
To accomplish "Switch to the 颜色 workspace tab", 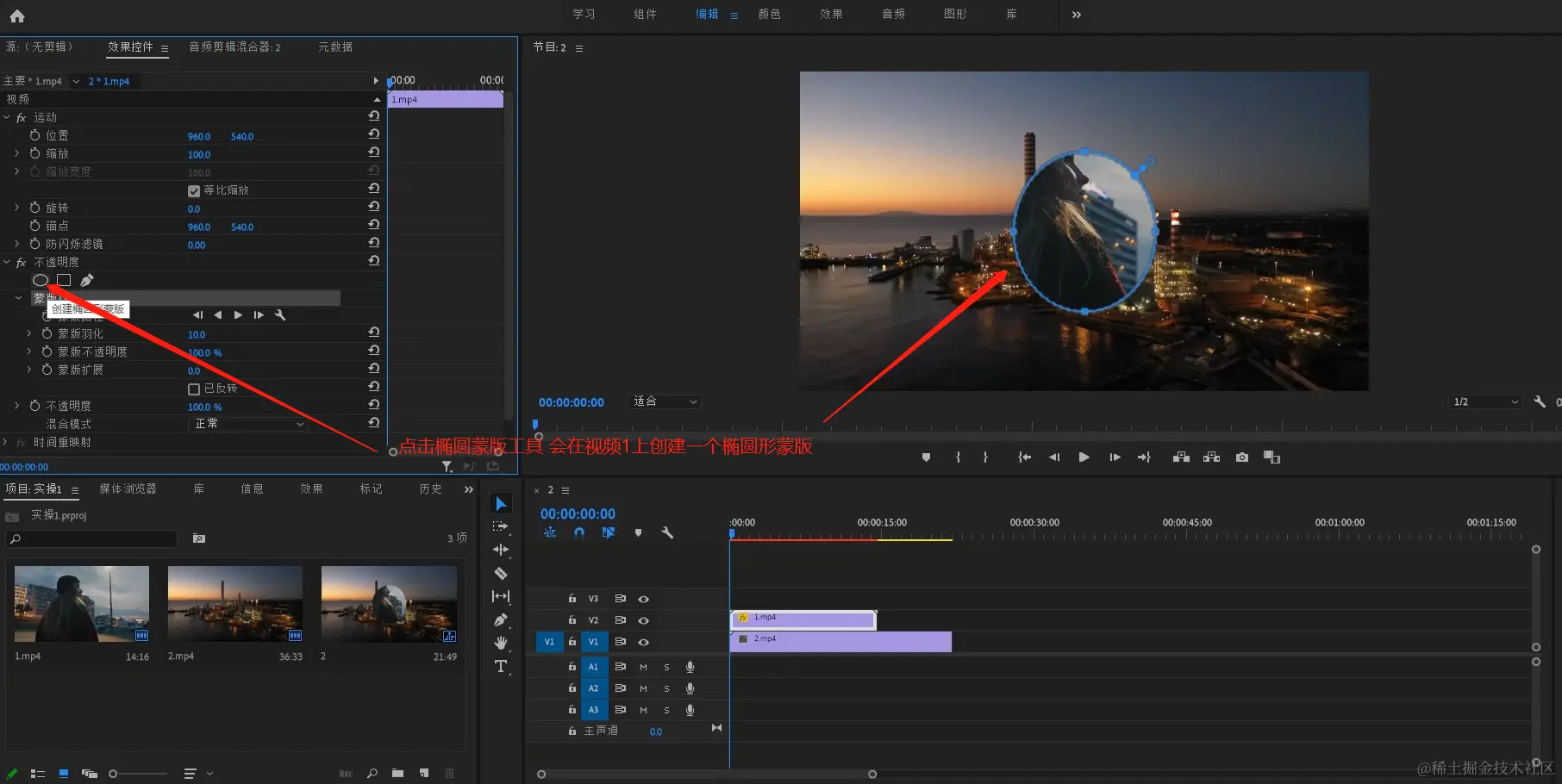I will tap(769, 14).
